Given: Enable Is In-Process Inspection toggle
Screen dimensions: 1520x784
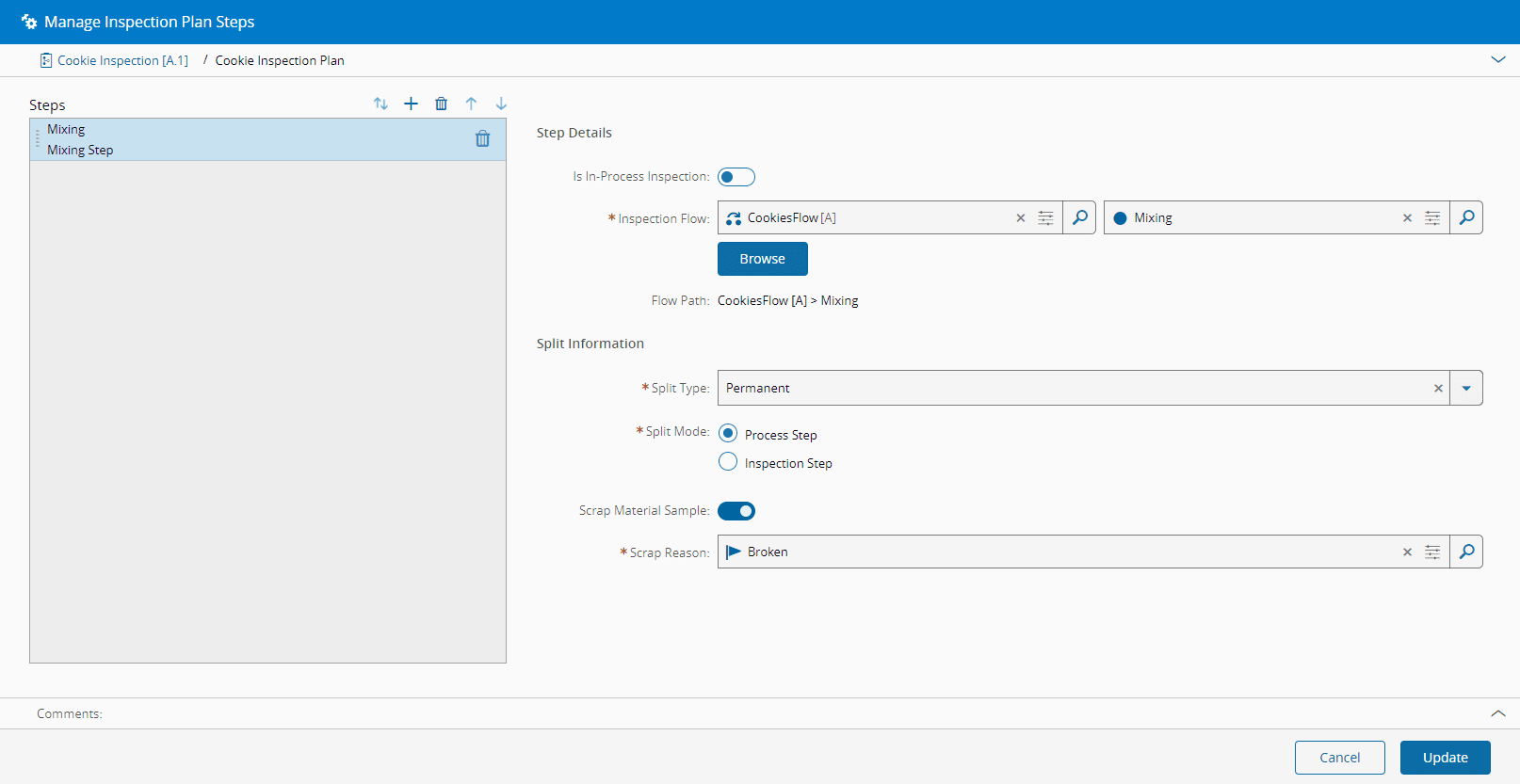Looking at the screenshot, I should click(736, 177).
